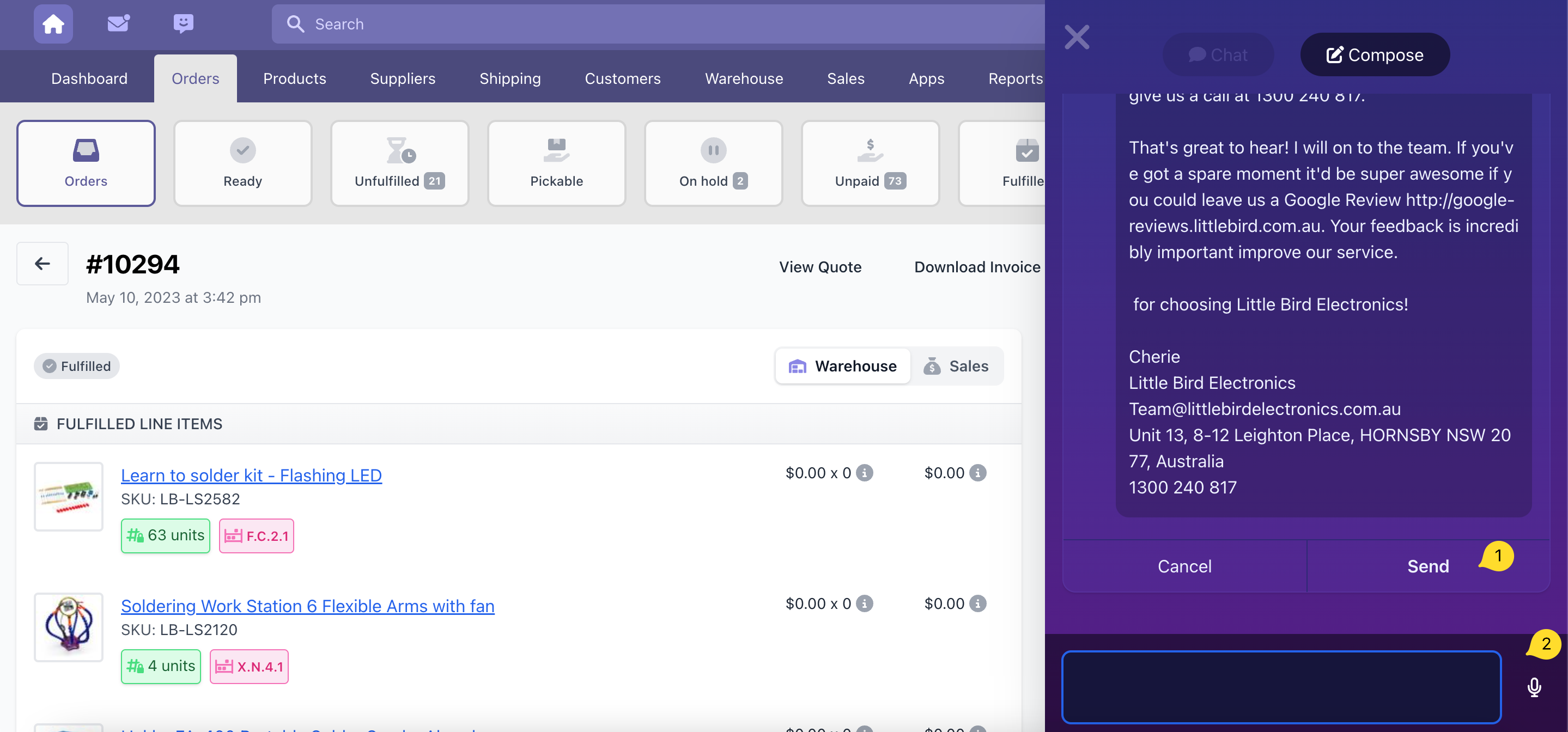The image size is (1568, 732).
Task: Focus the chat message input box
Action: pos(1281,686)
